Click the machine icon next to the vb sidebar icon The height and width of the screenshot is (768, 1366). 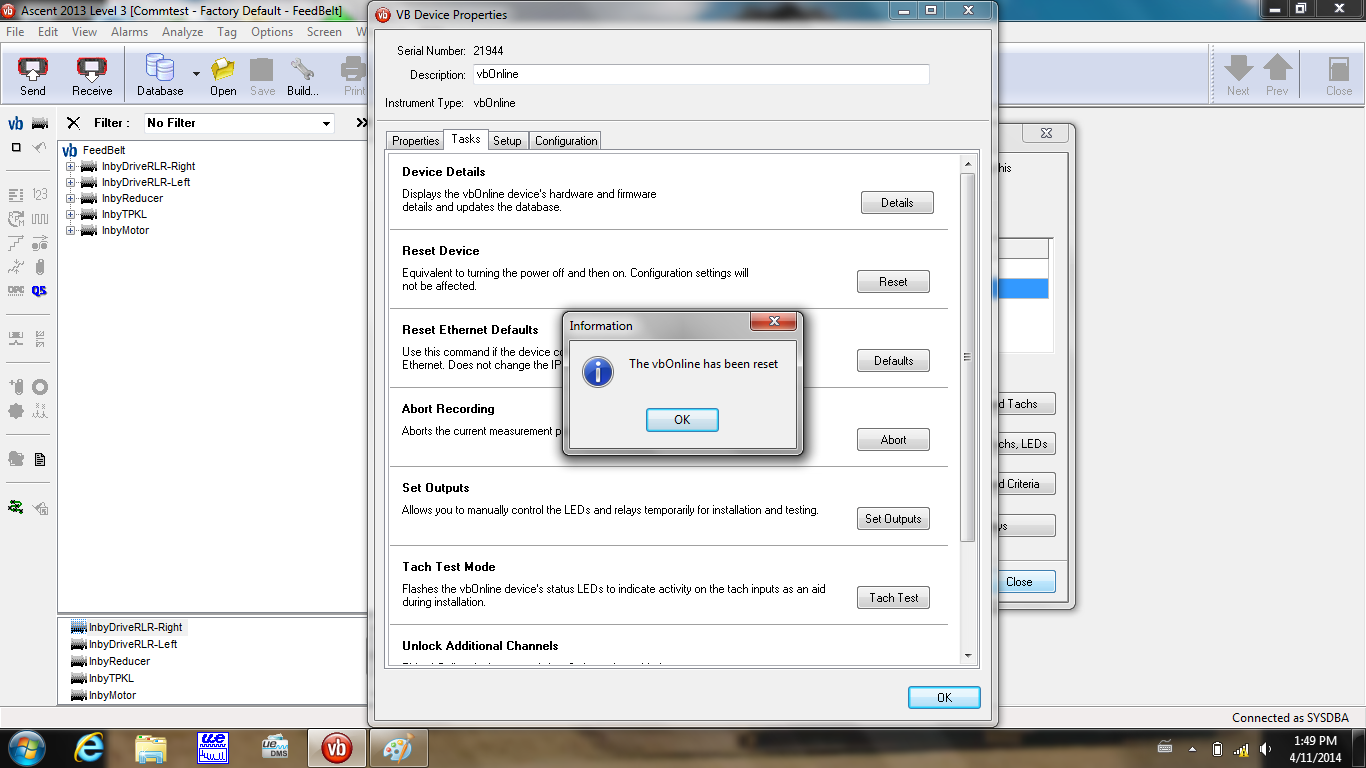click(39, 123)
